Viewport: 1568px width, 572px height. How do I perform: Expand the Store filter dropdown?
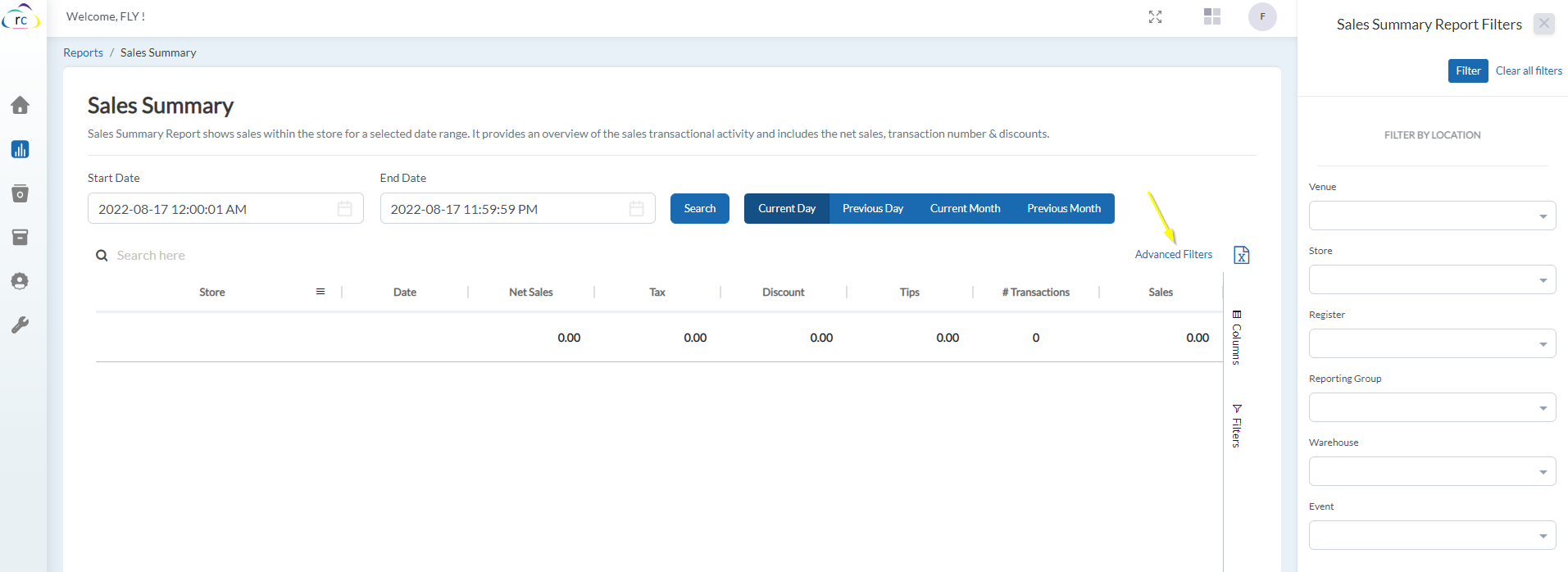1432,279
